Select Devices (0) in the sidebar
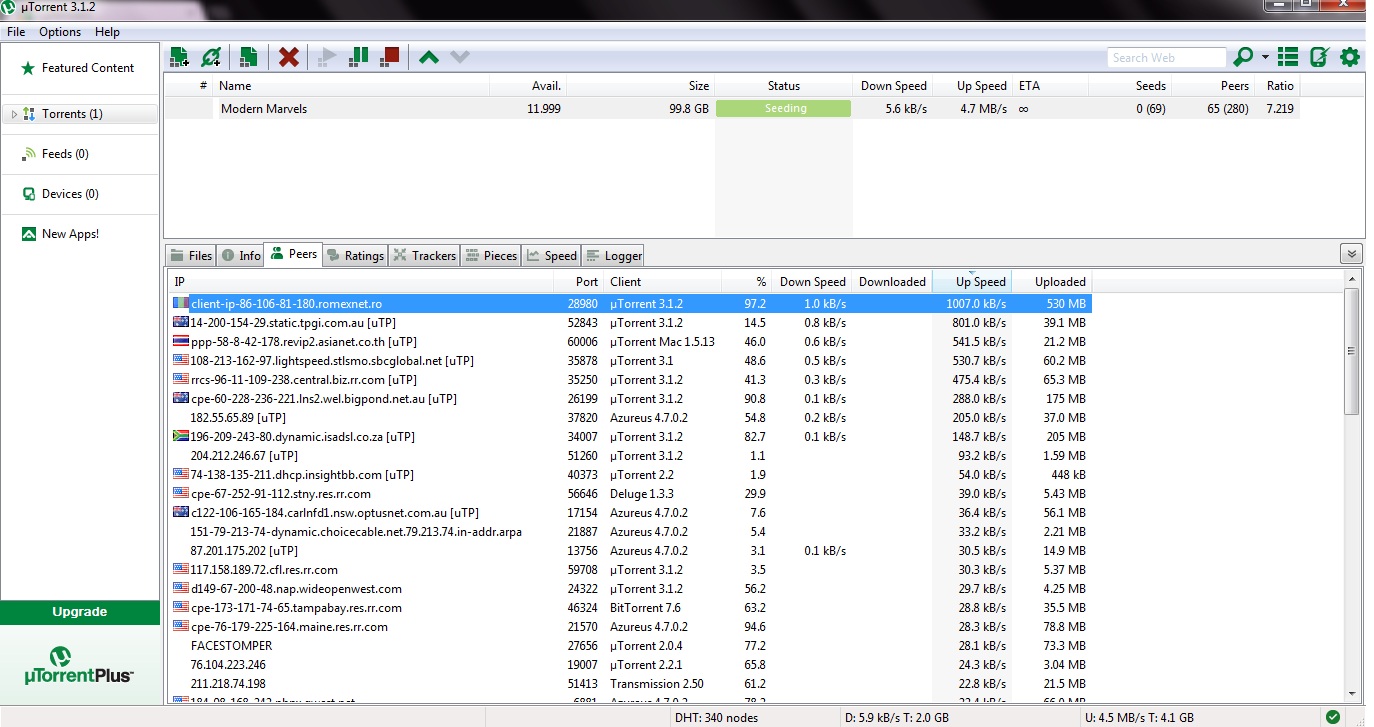The height and width of the screenshot is (727, 1374). tap(80, 194)
